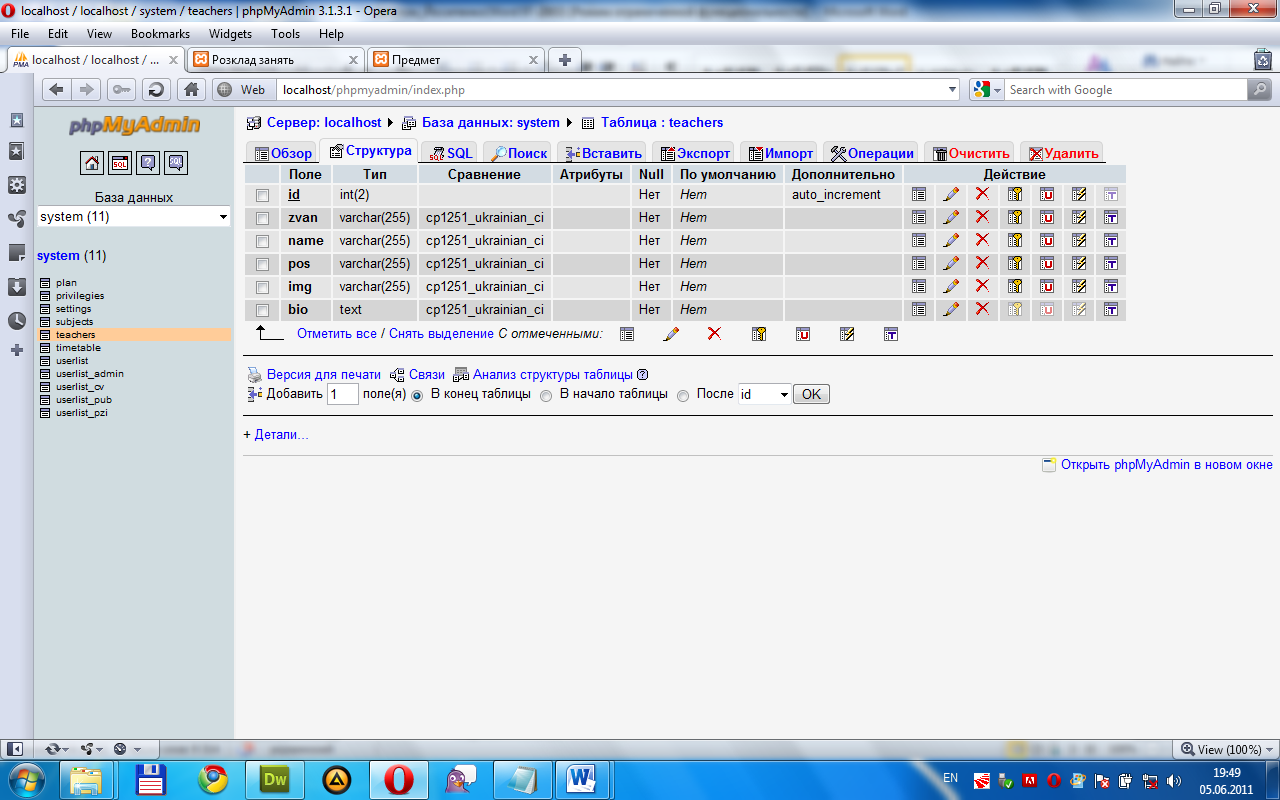Check the checkbox for img field
This screenshot has height=800, width=1280.
coord(263,287)
